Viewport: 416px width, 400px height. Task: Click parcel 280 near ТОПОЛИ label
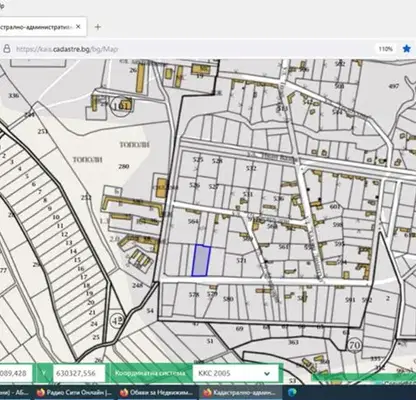[124, 166]
